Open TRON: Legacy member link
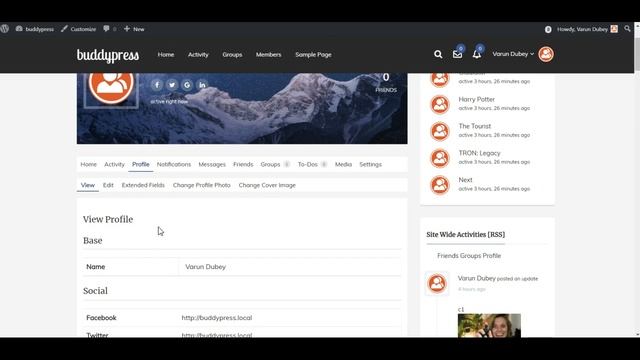The height and width of the screenshot is (360, 640). (479, 153)
